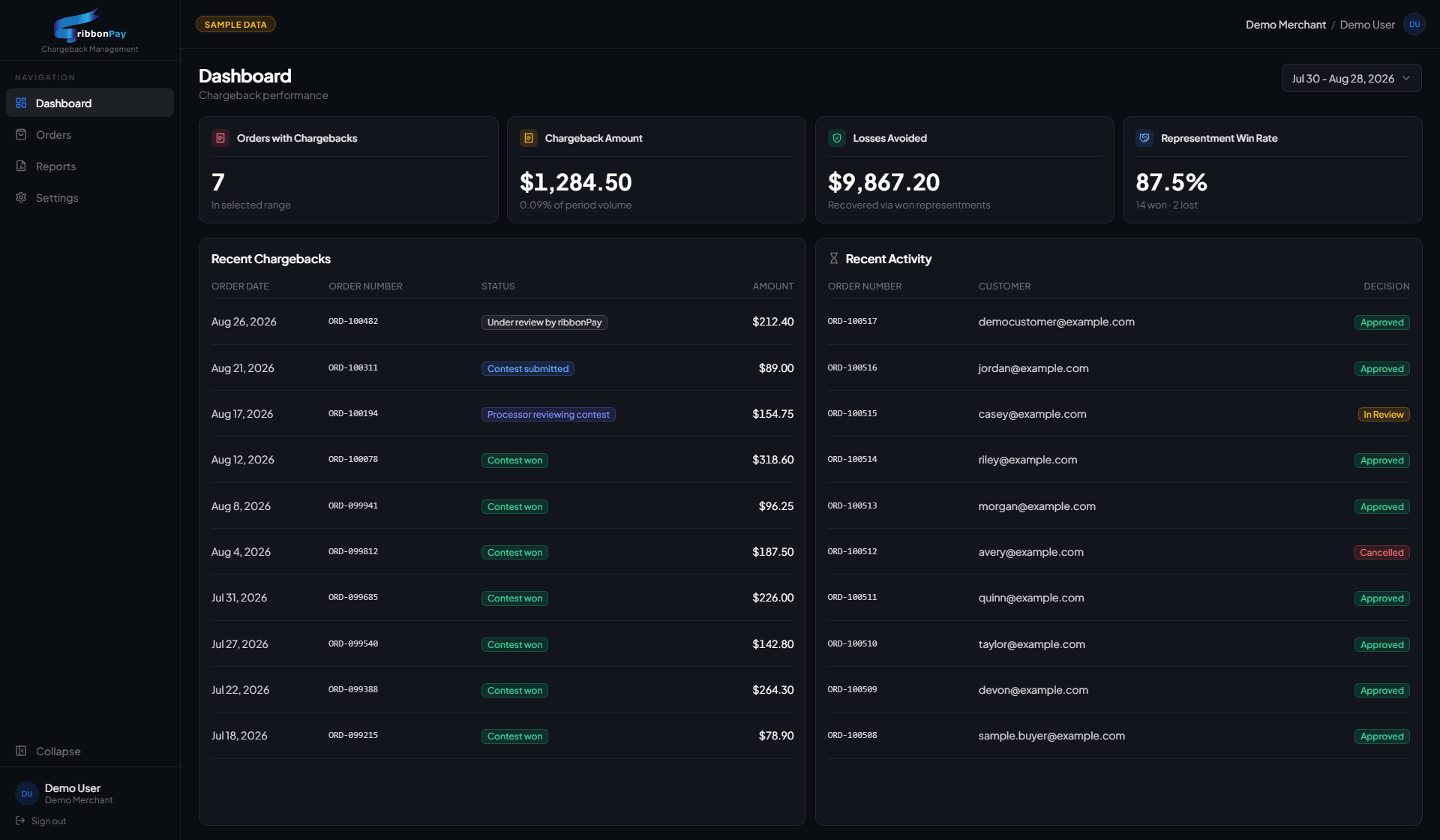Viewport: 1440px width, 840px height.
Task: Click the ribbonPay logo icon
Action: [76, 25]
